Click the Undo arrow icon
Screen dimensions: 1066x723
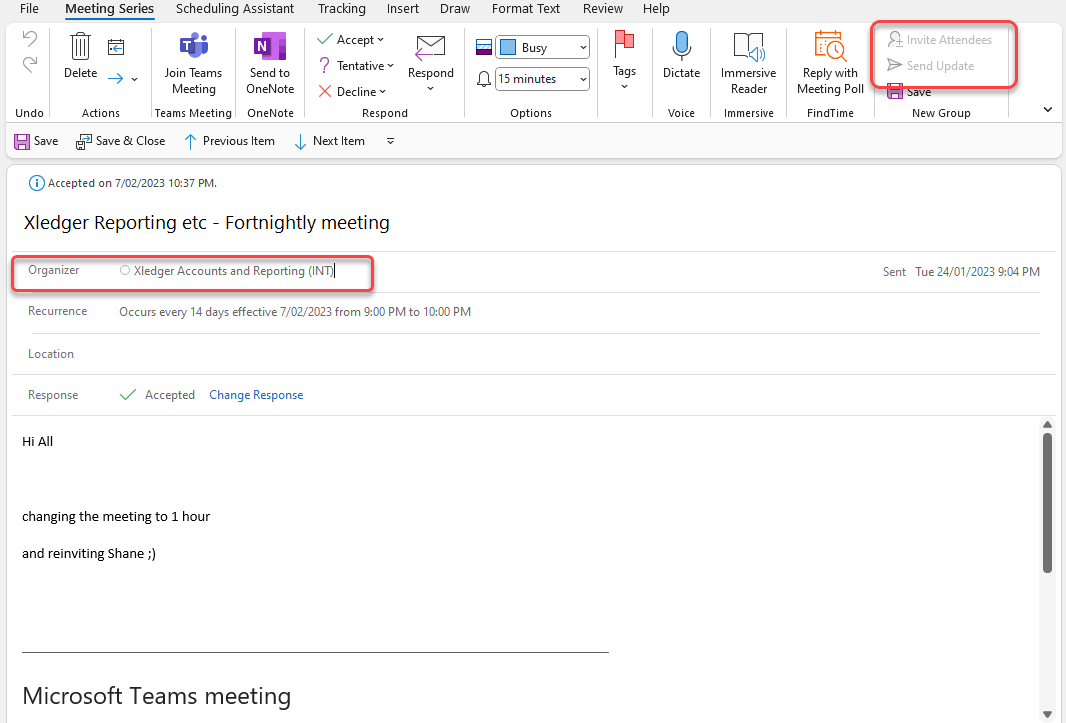pyautogui.click(x=29, y=38)
